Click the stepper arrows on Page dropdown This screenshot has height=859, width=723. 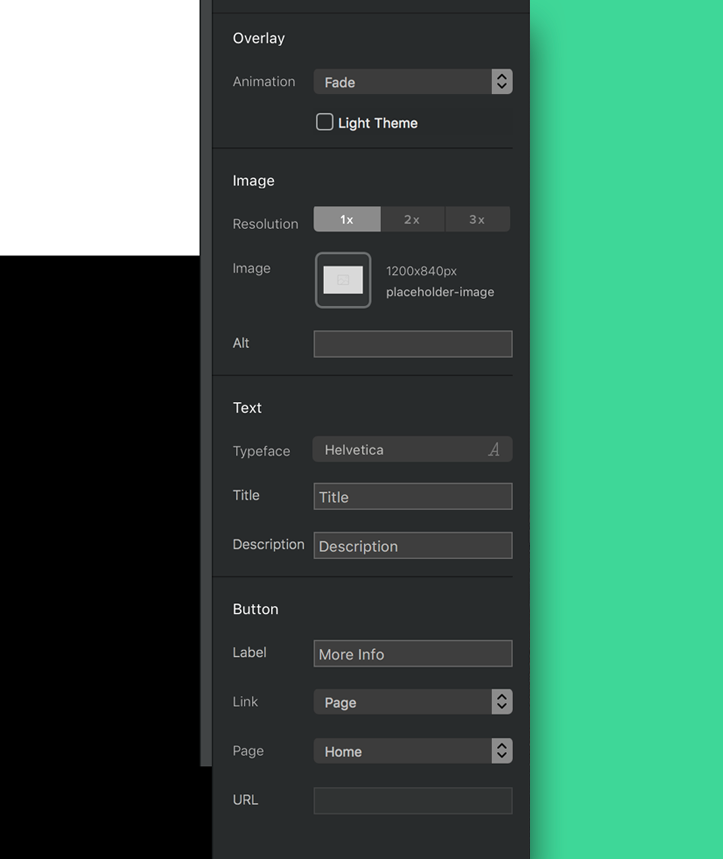pyautogui.click(x=502, y=751)
